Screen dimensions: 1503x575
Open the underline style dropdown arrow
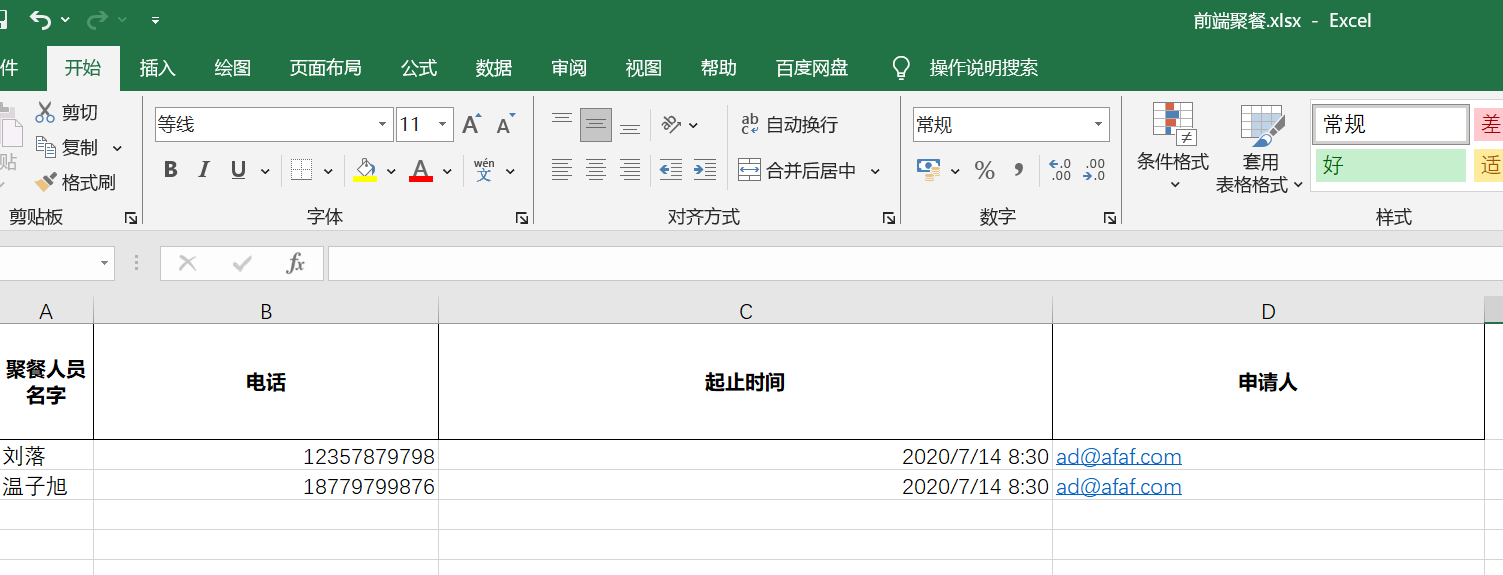click(x=265, y=171)
